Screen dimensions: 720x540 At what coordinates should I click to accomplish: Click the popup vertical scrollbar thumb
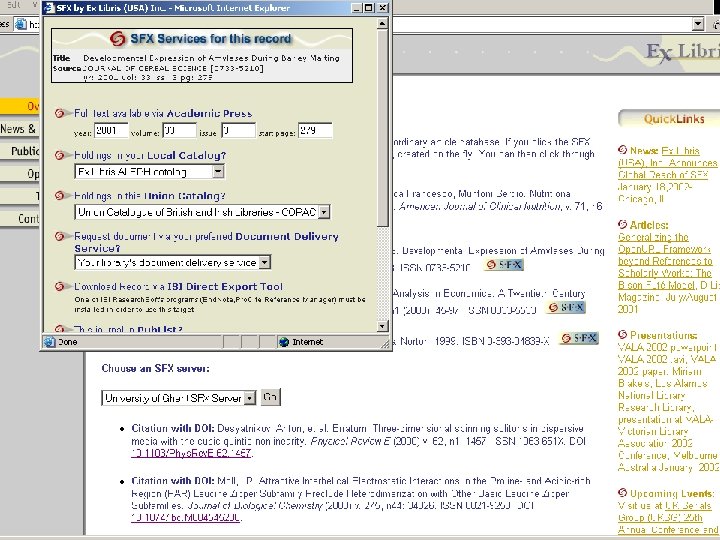tap(382, 128)
